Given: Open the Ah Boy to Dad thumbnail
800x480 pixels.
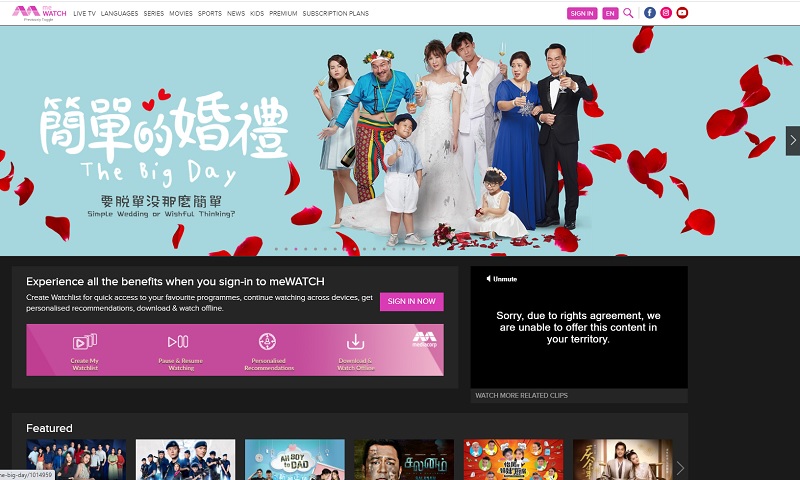Looking at the screenshot, I should coord(294,459).
